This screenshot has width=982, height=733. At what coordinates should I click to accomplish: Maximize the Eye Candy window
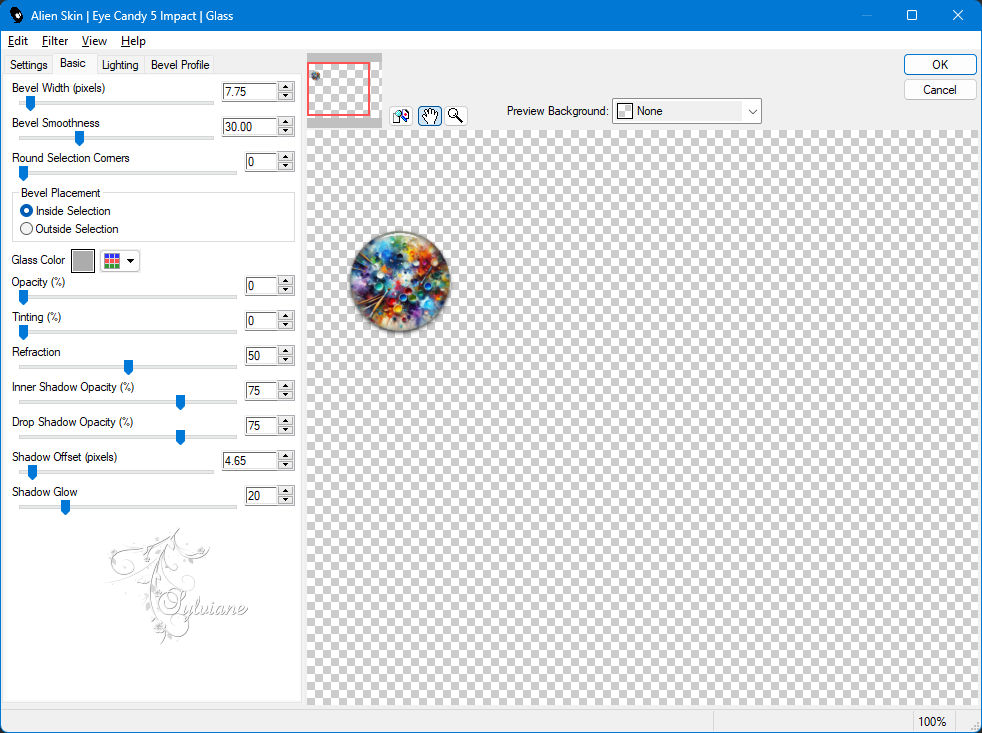coord(912,15)
